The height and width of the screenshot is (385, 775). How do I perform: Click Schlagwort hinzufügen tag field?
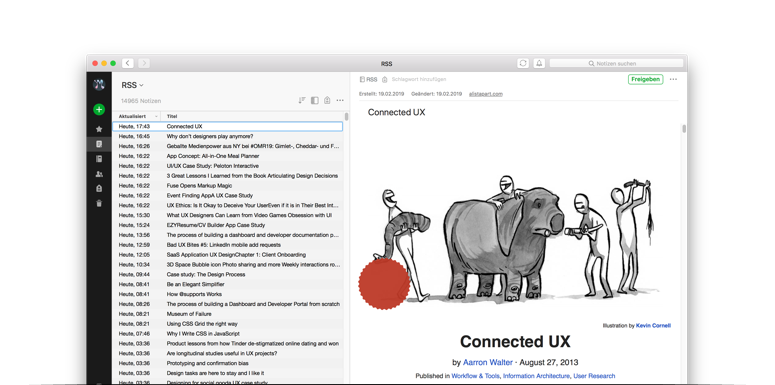419,79
